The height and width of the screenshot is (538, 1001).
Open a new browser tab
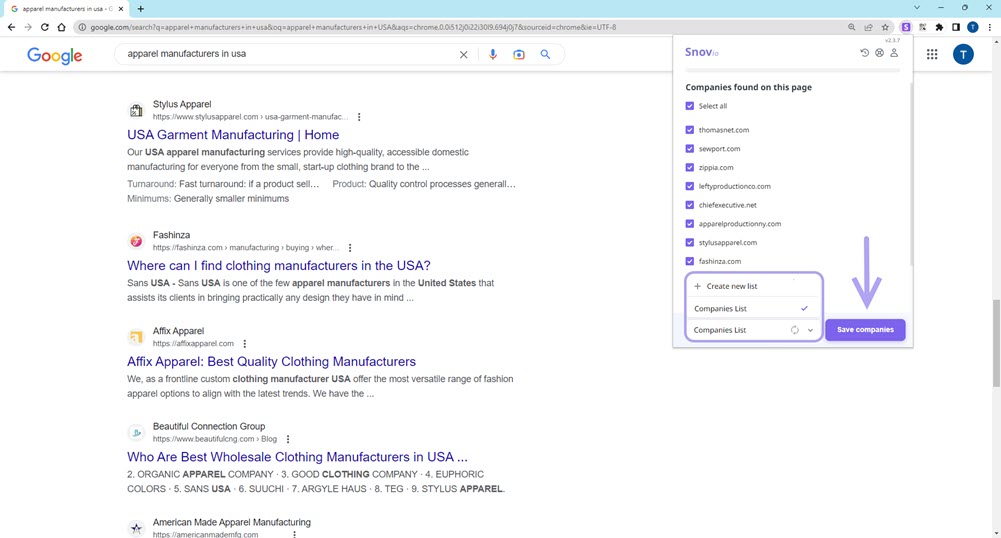click(x=140, y=9)
